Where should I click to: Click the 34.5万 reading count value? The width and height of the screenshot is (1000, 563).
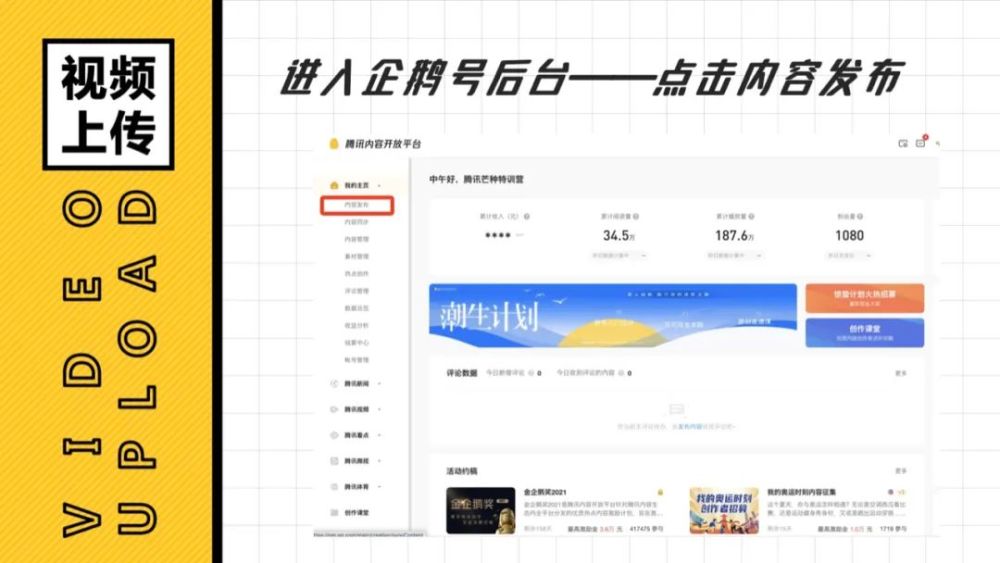point(619,235)
